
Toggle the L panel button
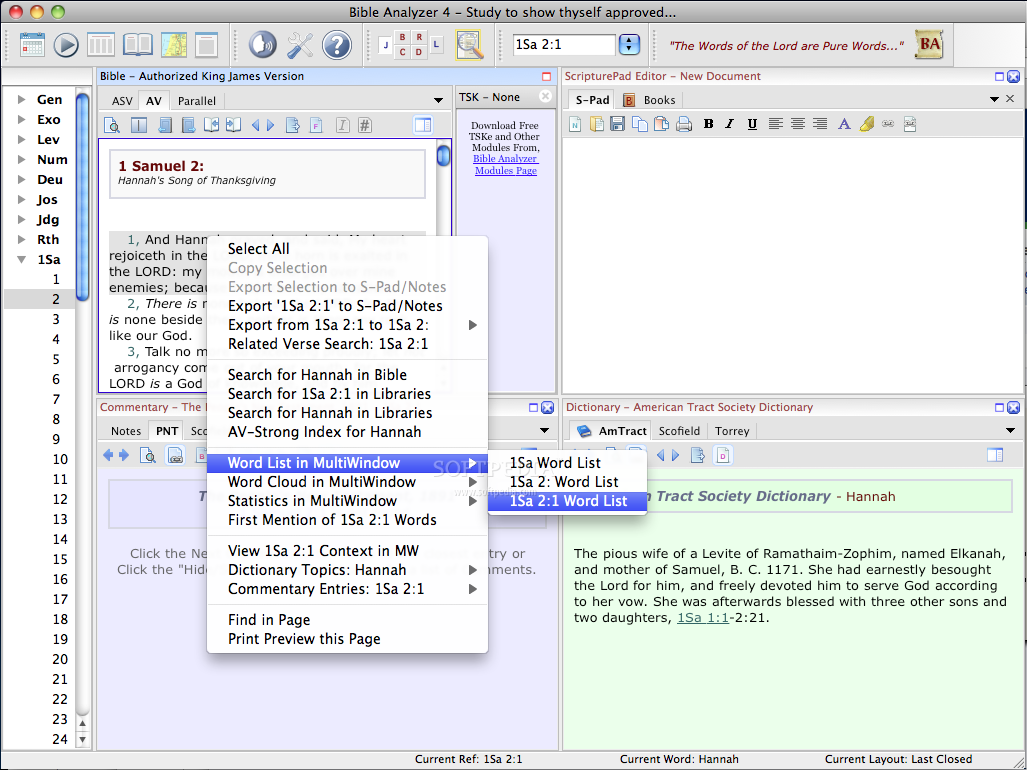[436, 45]
